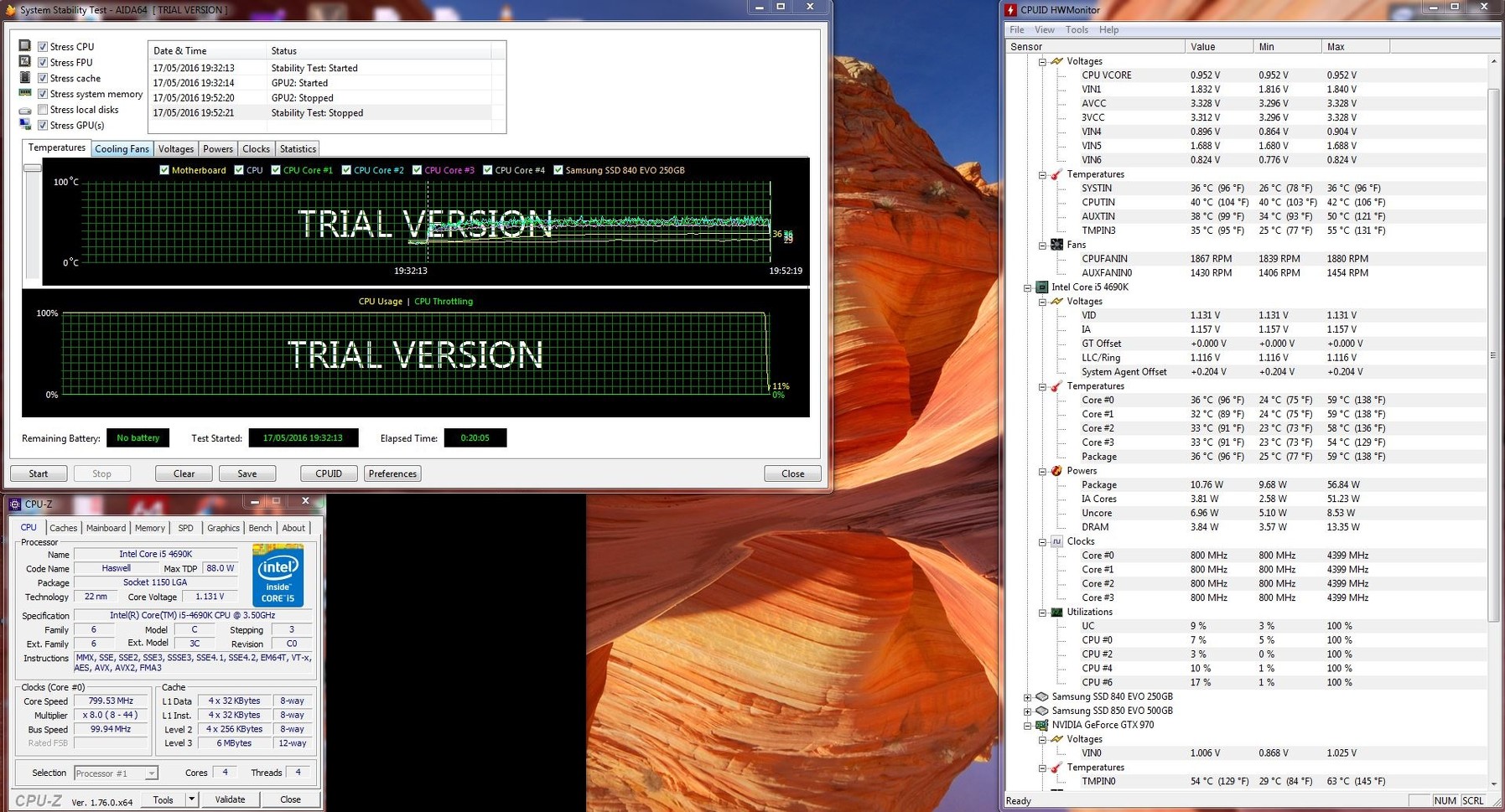Collapse the motherboard Temperatures node in HWMonitor
Screen dimensions: 1505x812
coord(1042,175)
